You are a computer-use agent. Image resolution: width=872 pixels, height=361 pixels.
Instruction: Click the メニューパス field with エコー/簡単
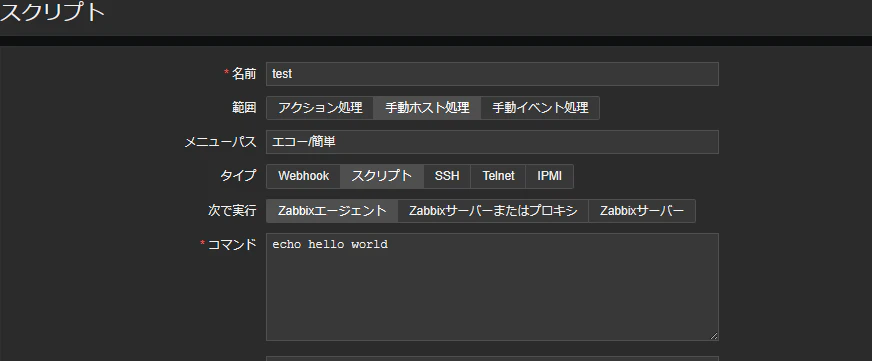click(x=492, y=142)
